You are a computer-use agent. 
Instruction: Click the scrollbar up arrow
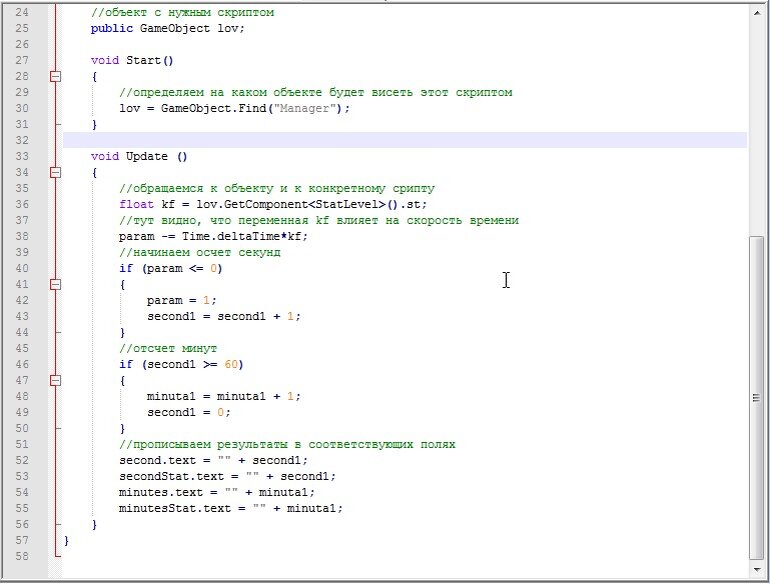(x=757, y=12)
